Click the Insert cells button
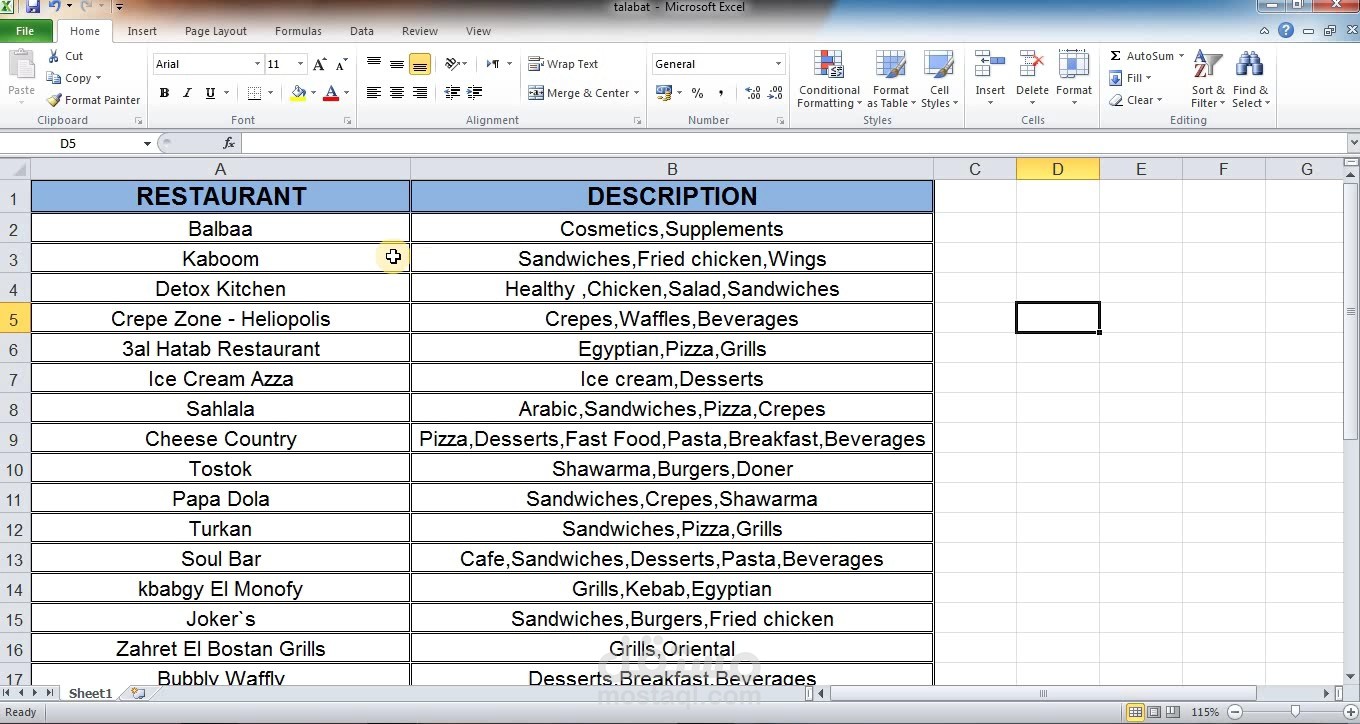The image size is (1360, 724). click(990, 79)
